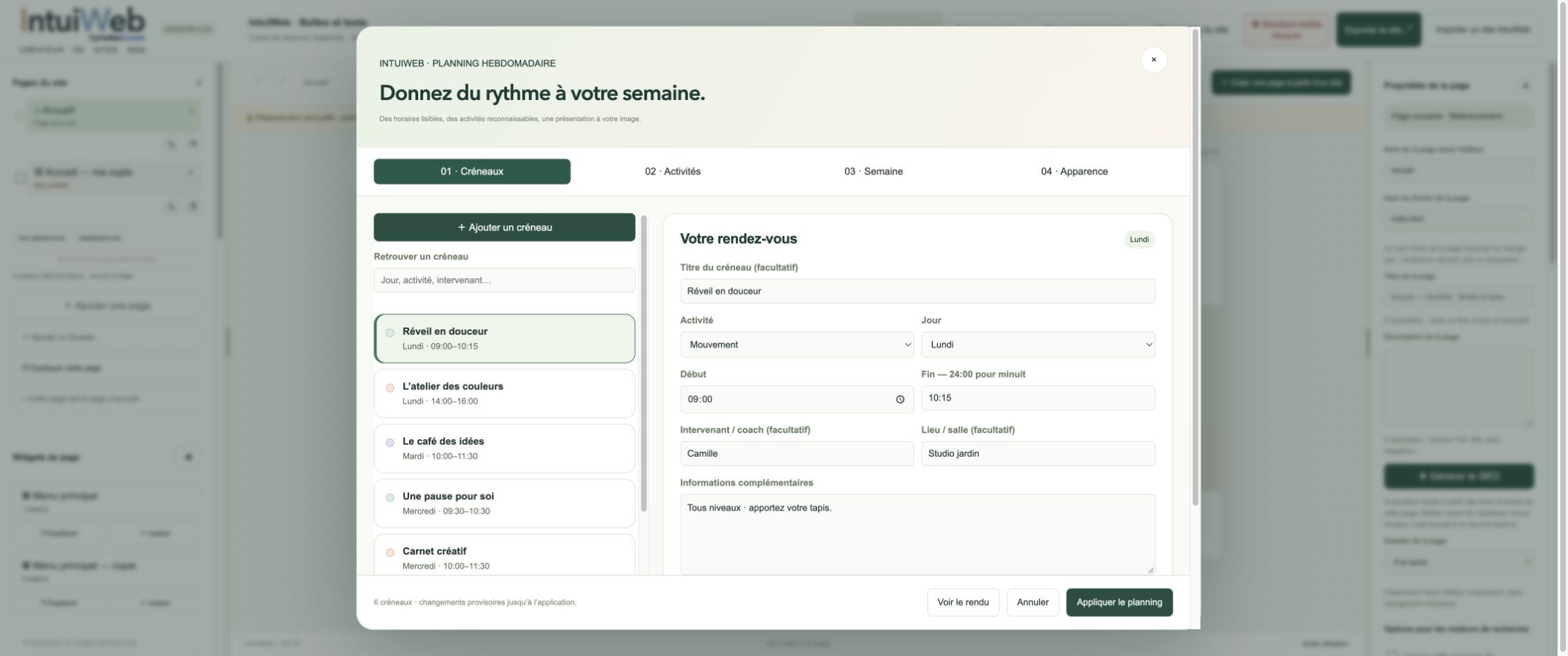Select the Une pause pour soi slot card
Viewport: 1568px width, 656px height.
(x=505, y=504)
